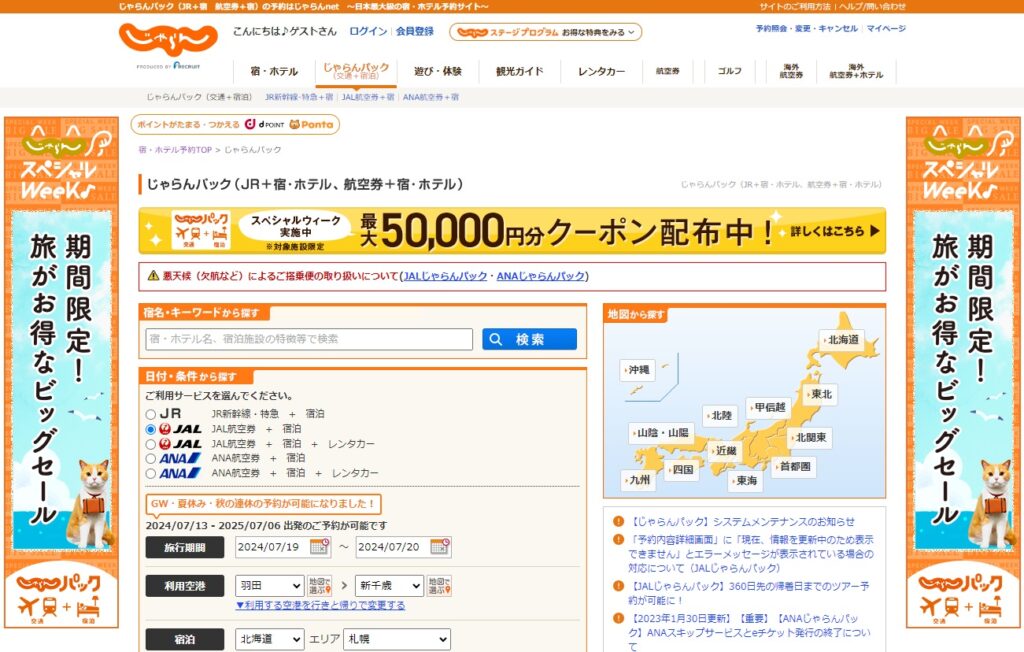
Task: Select ANA航空券+宿泊+レンタカー radio option
Action: [151, 474]
